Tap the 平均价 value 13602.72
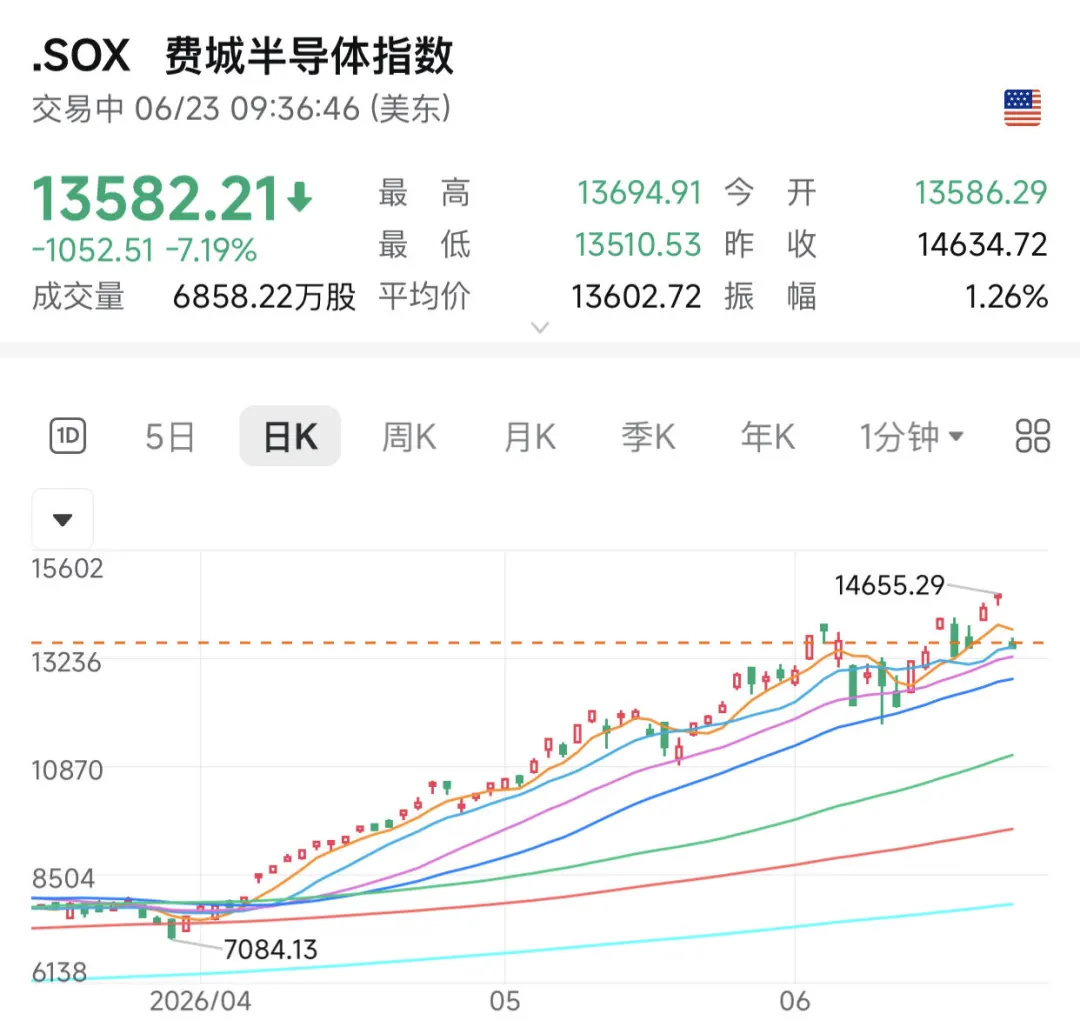1080x1027 pixels. click(636, 297)
